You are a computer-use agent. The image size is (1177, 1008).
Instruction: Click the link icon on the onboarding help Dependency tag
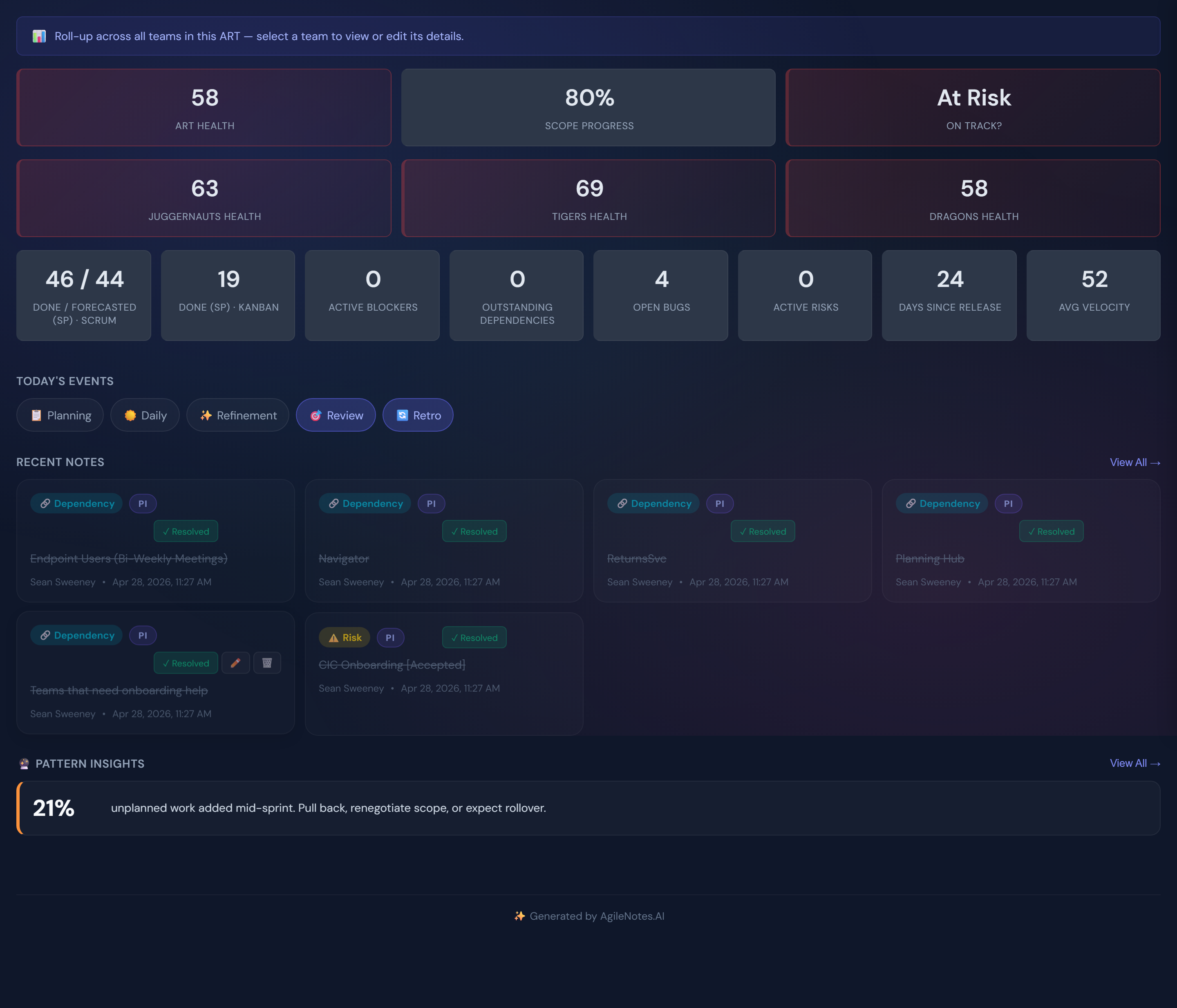coord(45,635)
